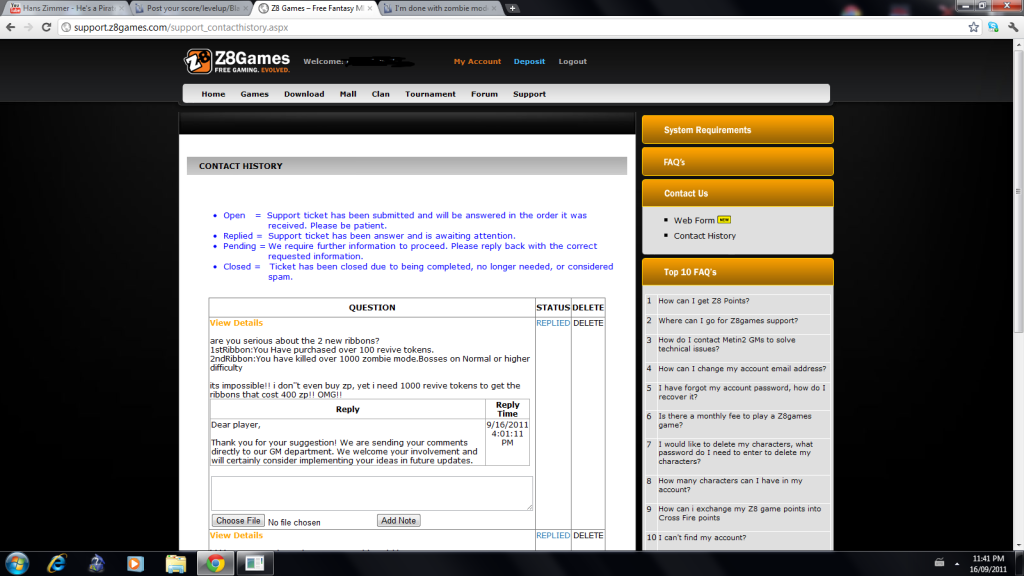Launch Internet Explorer from the taskbar
The image size is (1024, 576).
point(56,563)
